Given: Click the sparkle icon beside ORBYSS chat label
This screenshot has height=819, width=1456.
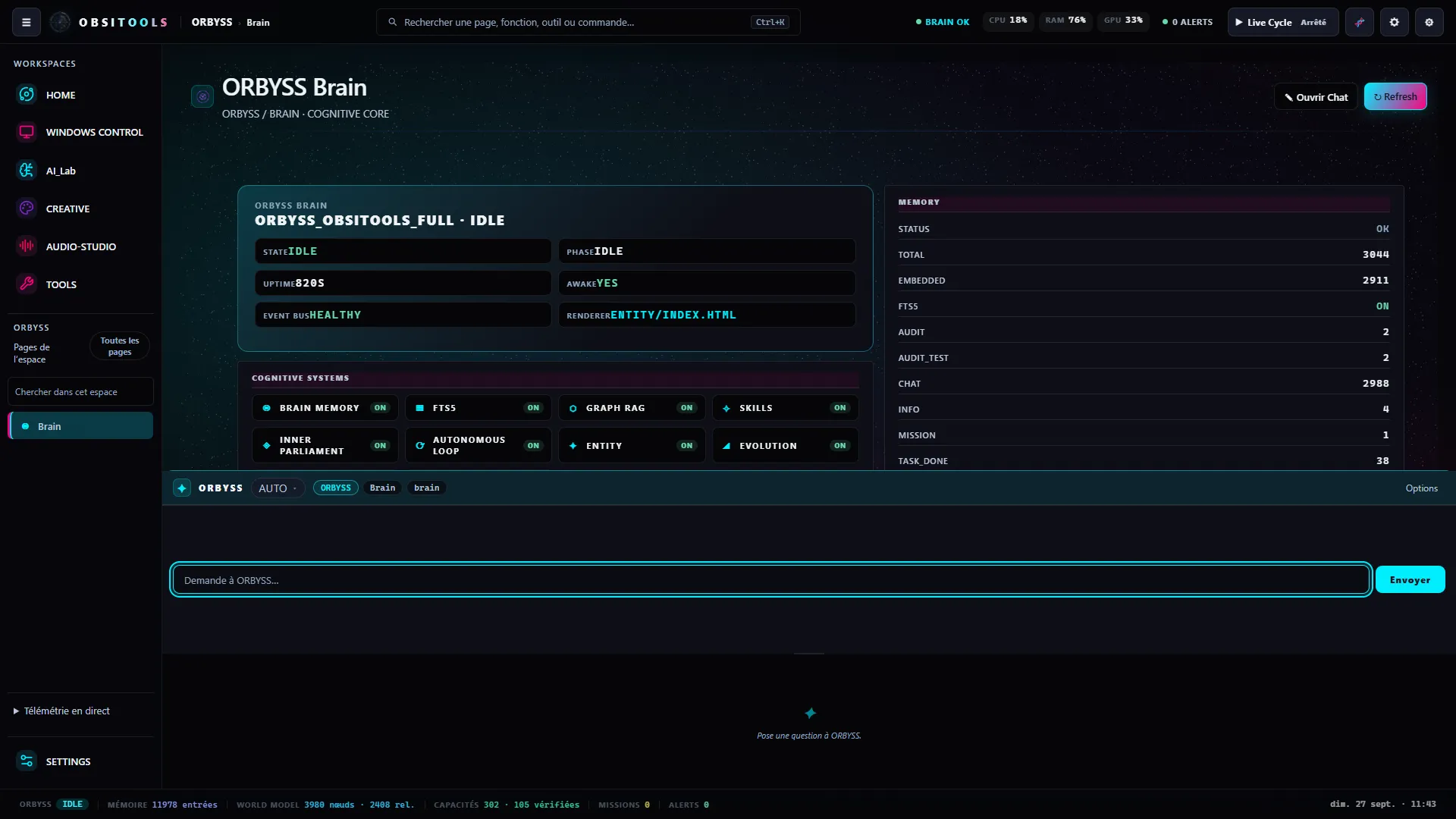Looking at the screenshot, I should pos(182,488).
